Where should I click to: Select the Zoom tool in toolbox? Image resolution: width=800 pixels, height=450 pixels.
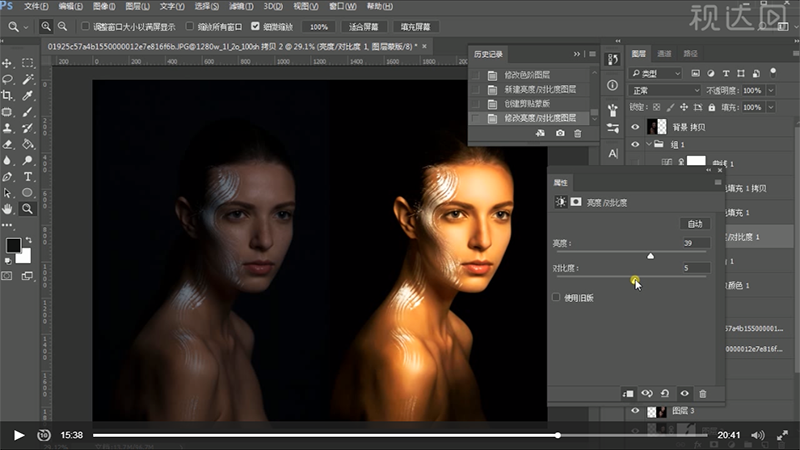(28, 209)
